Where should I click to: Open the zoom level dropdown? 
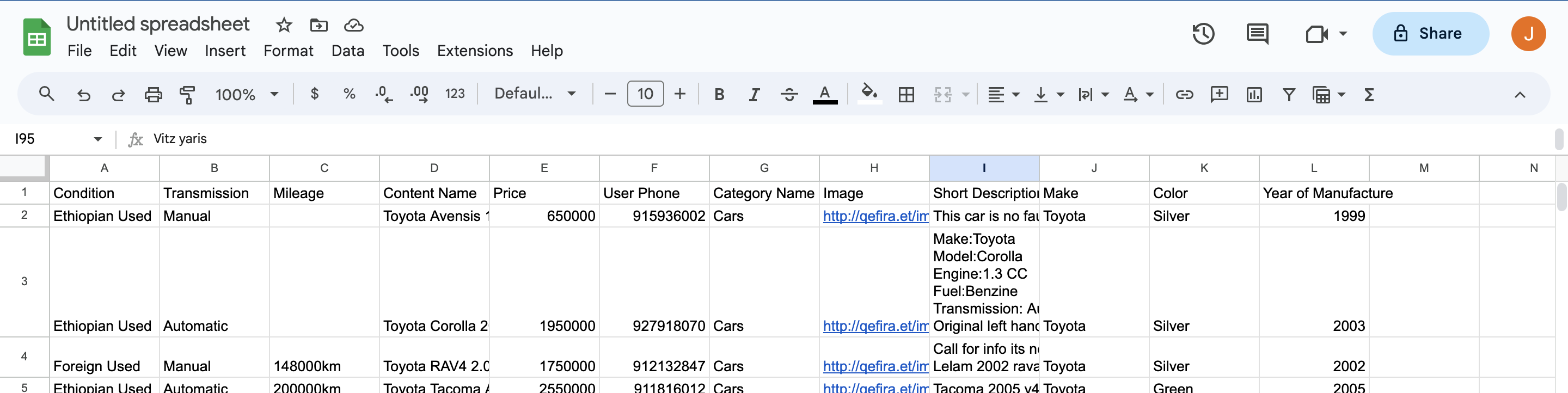pyautogui.click(x=247, y=94)
